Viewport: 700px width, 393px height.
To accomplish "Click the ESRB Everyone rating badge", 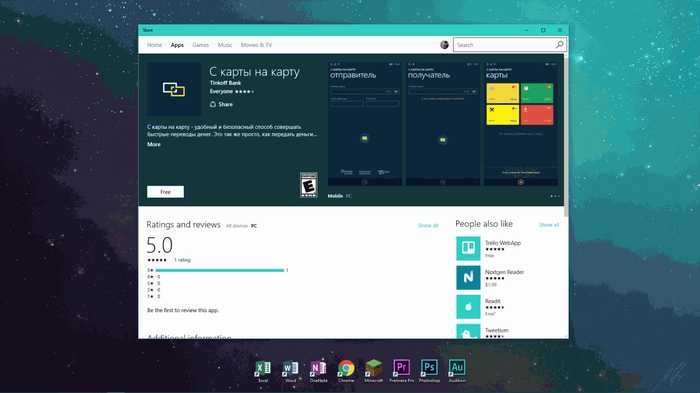I will pyautogui.click(x=308, y=184).
